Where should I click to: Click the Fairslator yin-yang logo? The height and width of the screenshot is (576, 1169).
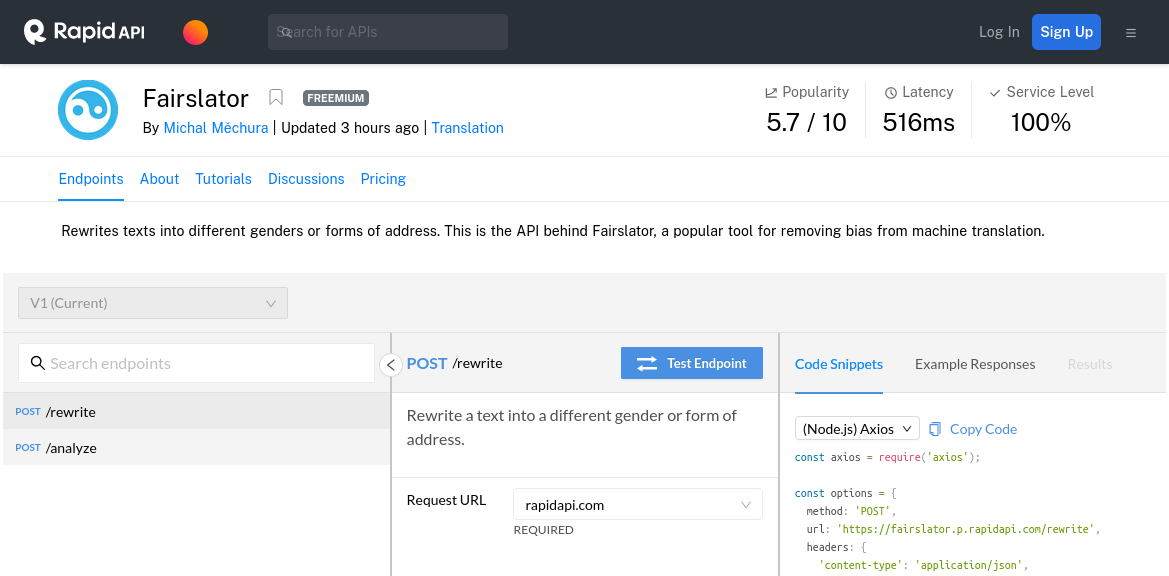[88, 110]
